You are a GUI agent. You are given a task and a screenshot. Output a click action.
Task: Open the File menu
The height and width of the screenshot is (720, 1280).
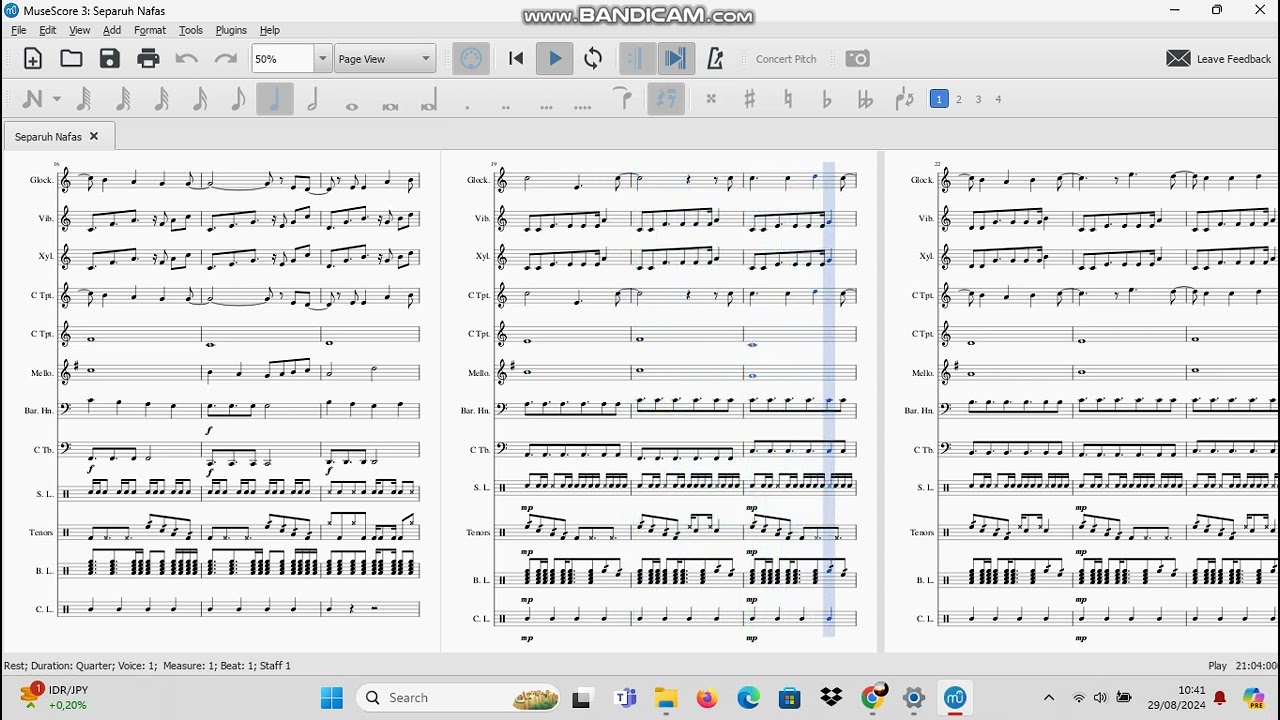pyautogui.click(x=19, y=30)
